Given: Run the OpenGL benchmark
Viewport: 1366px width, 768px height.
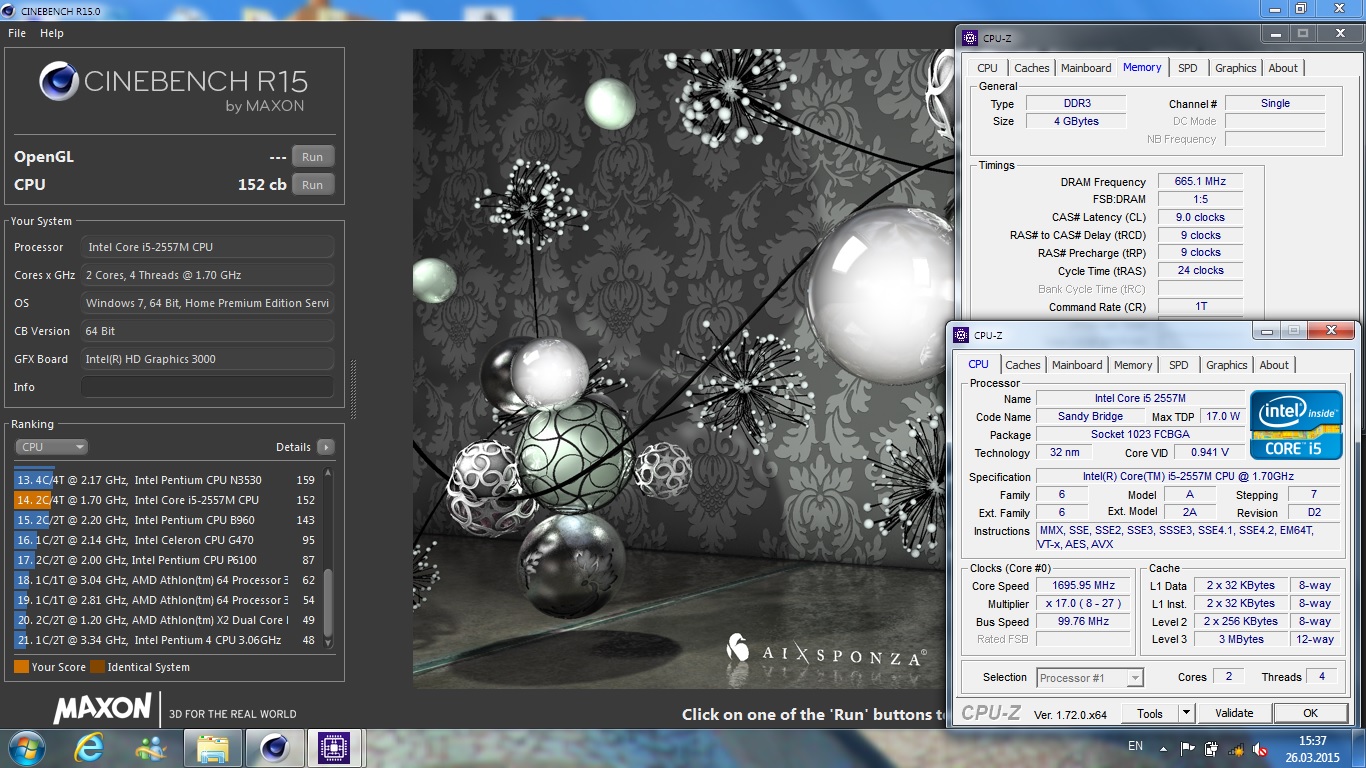Looking at the screenshot, I should pos(312,157).
